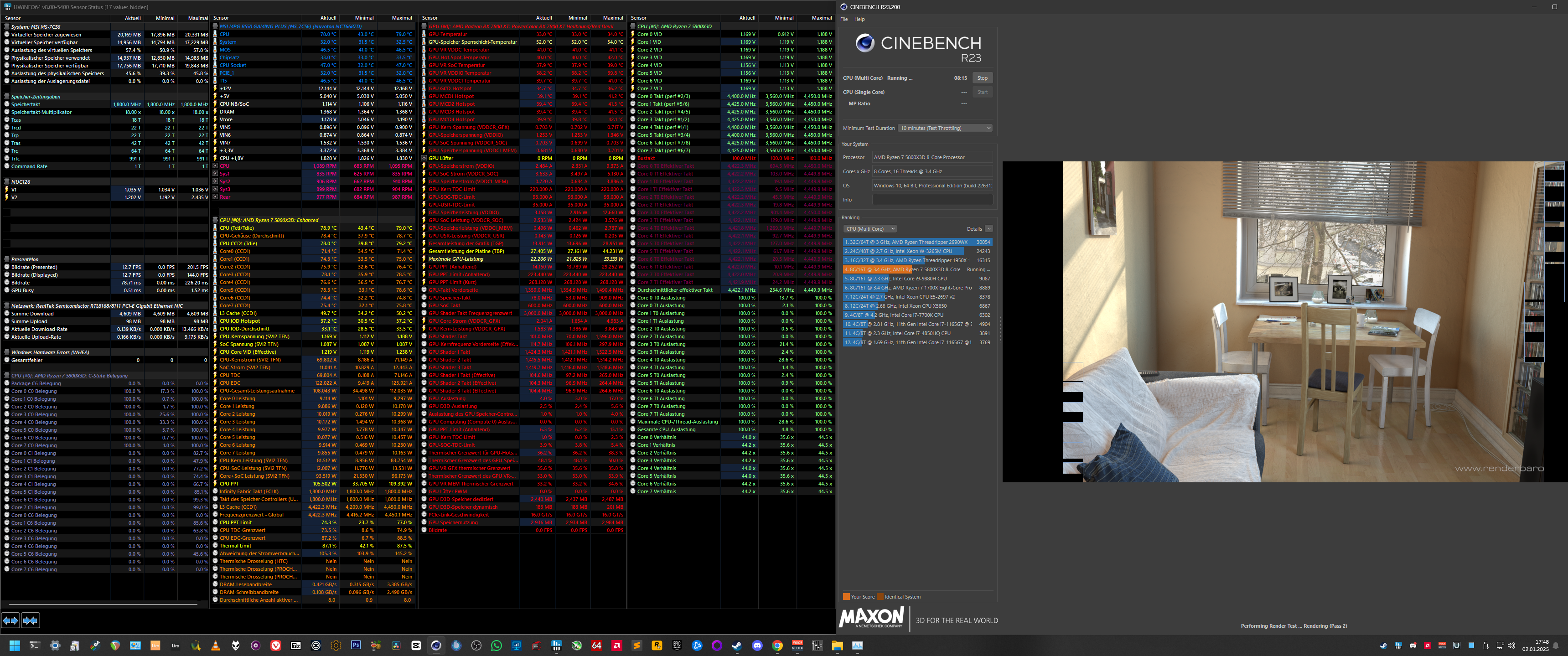1568x656 pixels.
Task: Stop the running multi core test
Action: [x=982, y=78]
